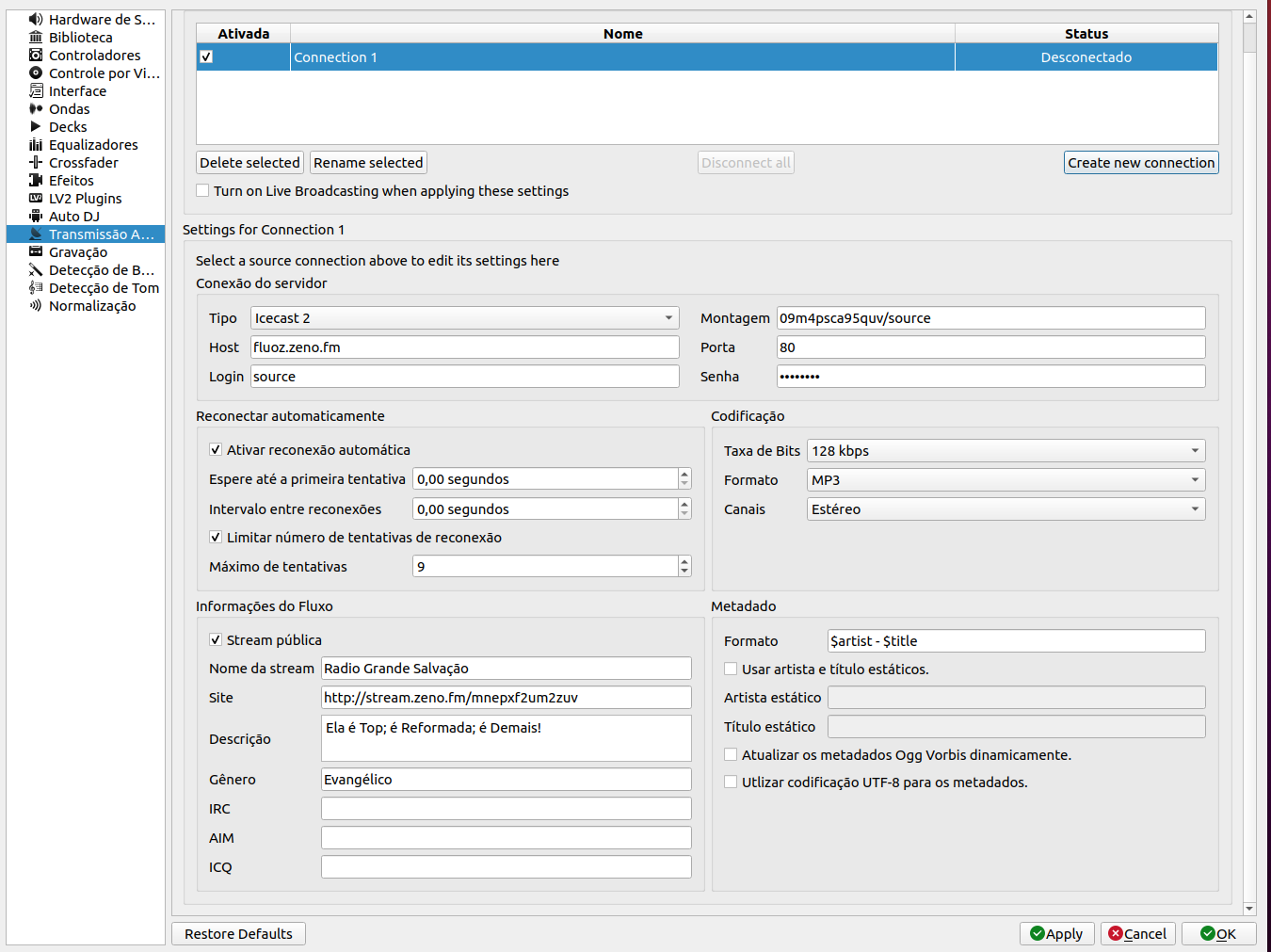The width and height of the screenshot is (1271, 952).
Task: Enable Usar artista e título estáticos
Action: coord(731,669)
